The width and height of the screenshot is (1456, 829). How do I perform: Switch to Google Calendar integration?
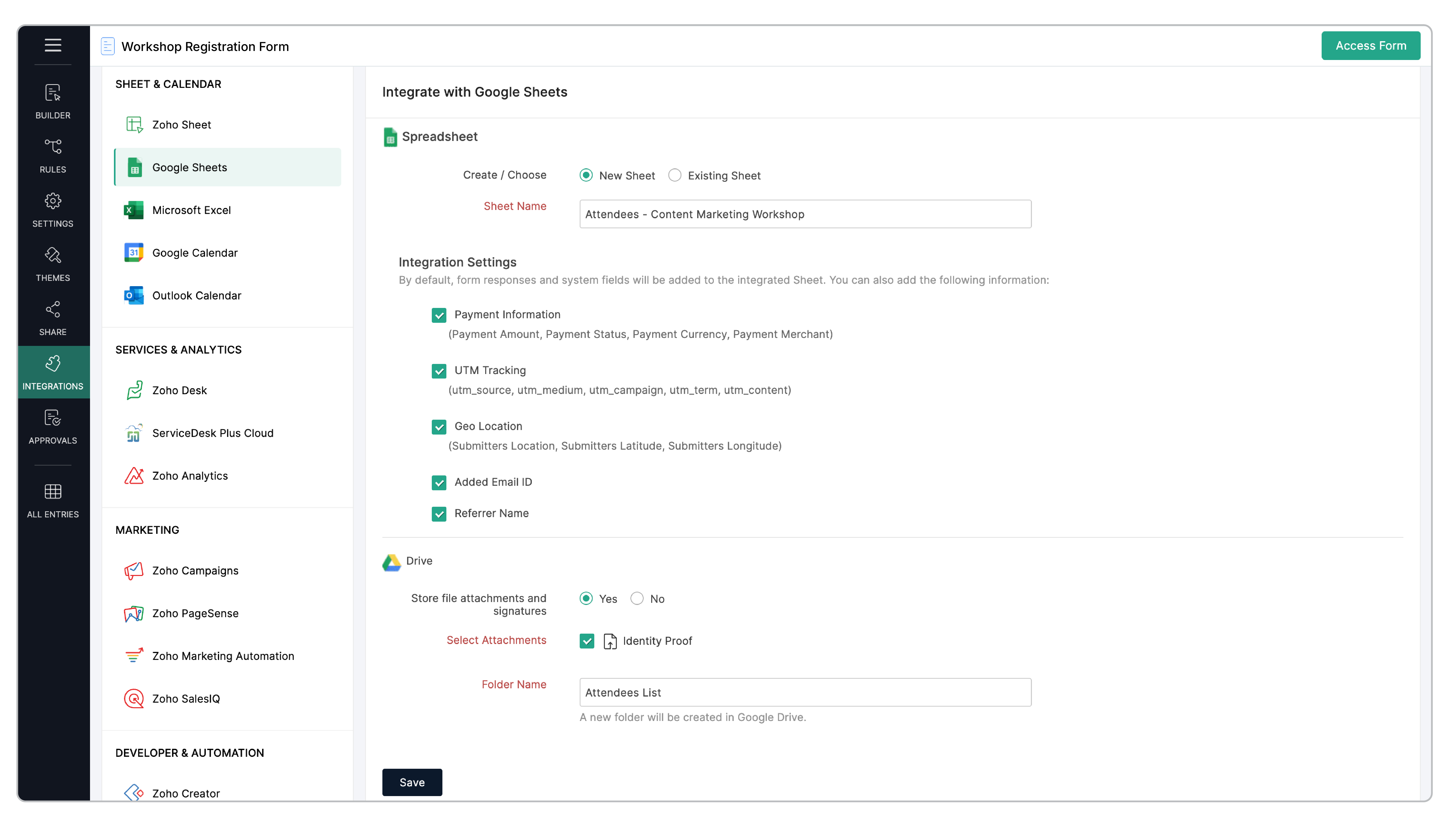(195, 252)
